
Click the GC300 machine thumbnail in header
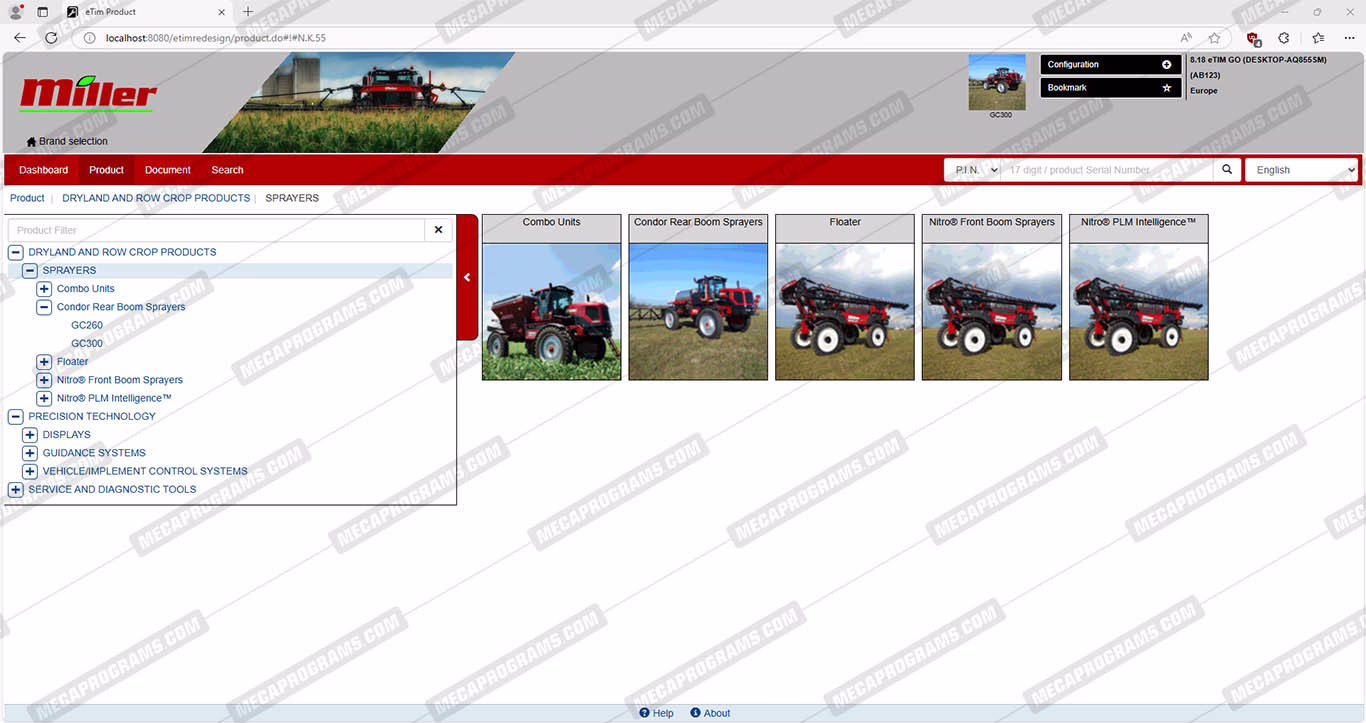coord(997,82)
